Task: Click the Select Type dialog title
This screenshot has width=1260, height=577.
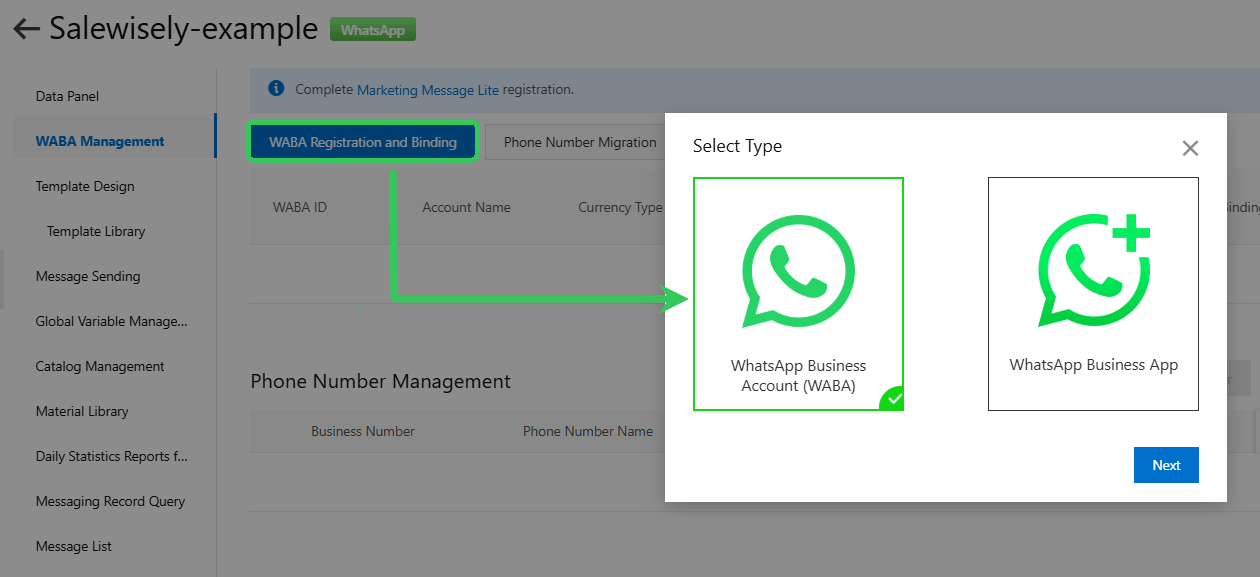Action: [737, 146]
